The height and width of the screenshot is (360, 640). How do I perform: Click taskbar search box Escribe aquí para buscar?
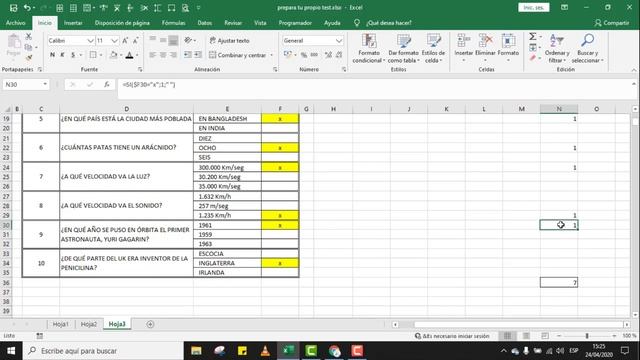103,351
